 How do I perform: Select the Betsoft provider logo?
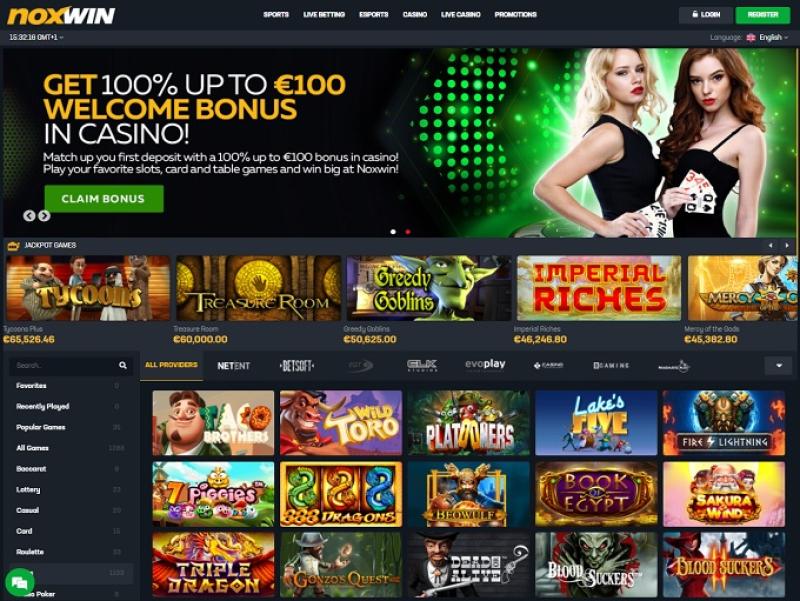(297, 366)
